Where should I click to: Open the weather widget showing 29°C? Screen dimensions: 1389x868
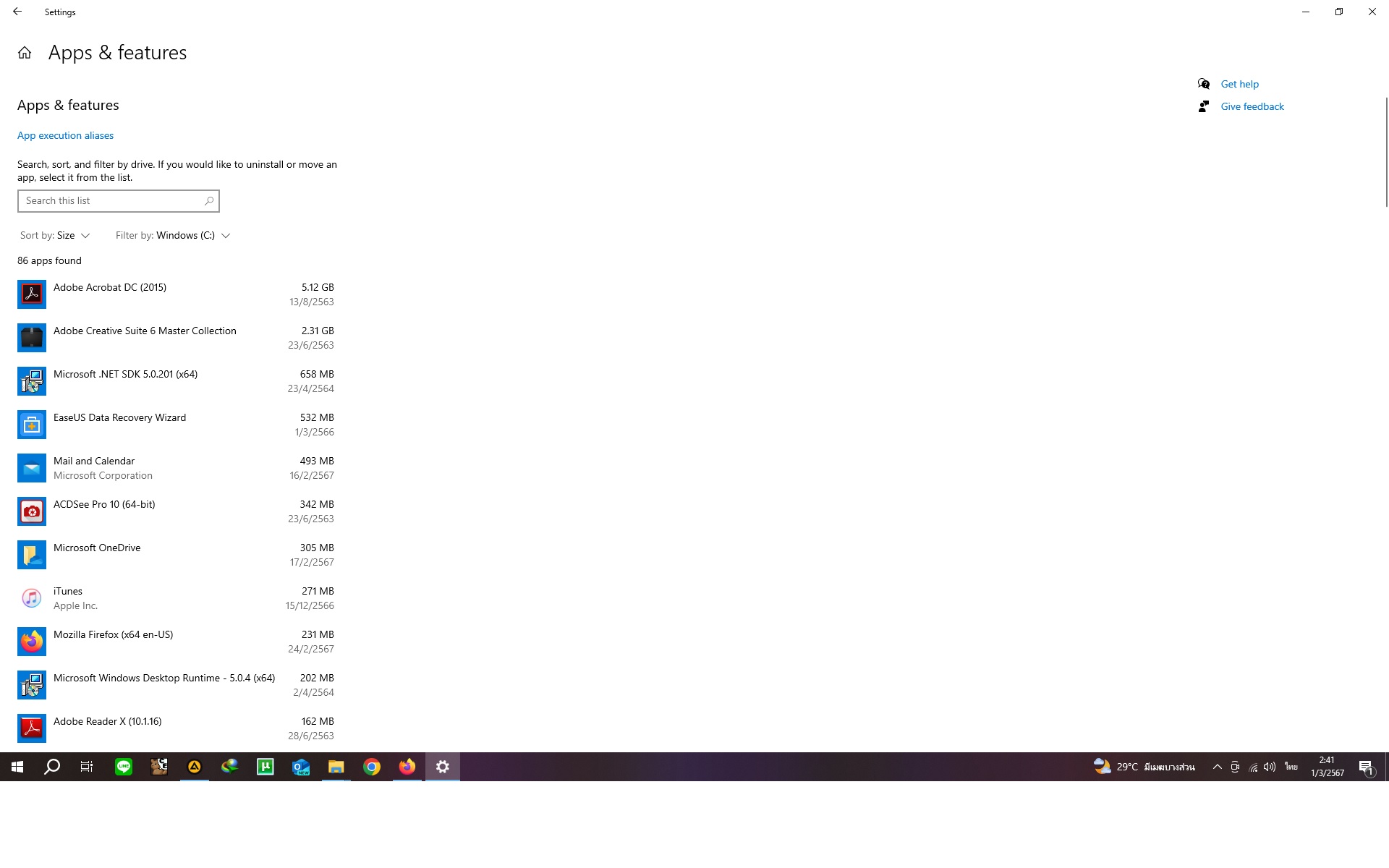click(x=1144, y=767)
